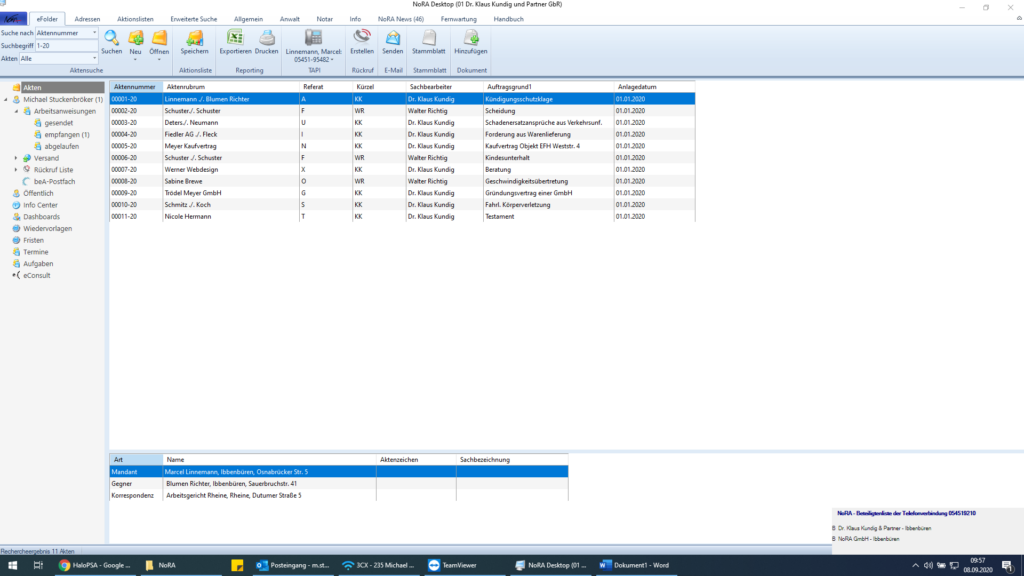
Task: Open the NoRA News (46) tab
Action: [x=401, y=19]
